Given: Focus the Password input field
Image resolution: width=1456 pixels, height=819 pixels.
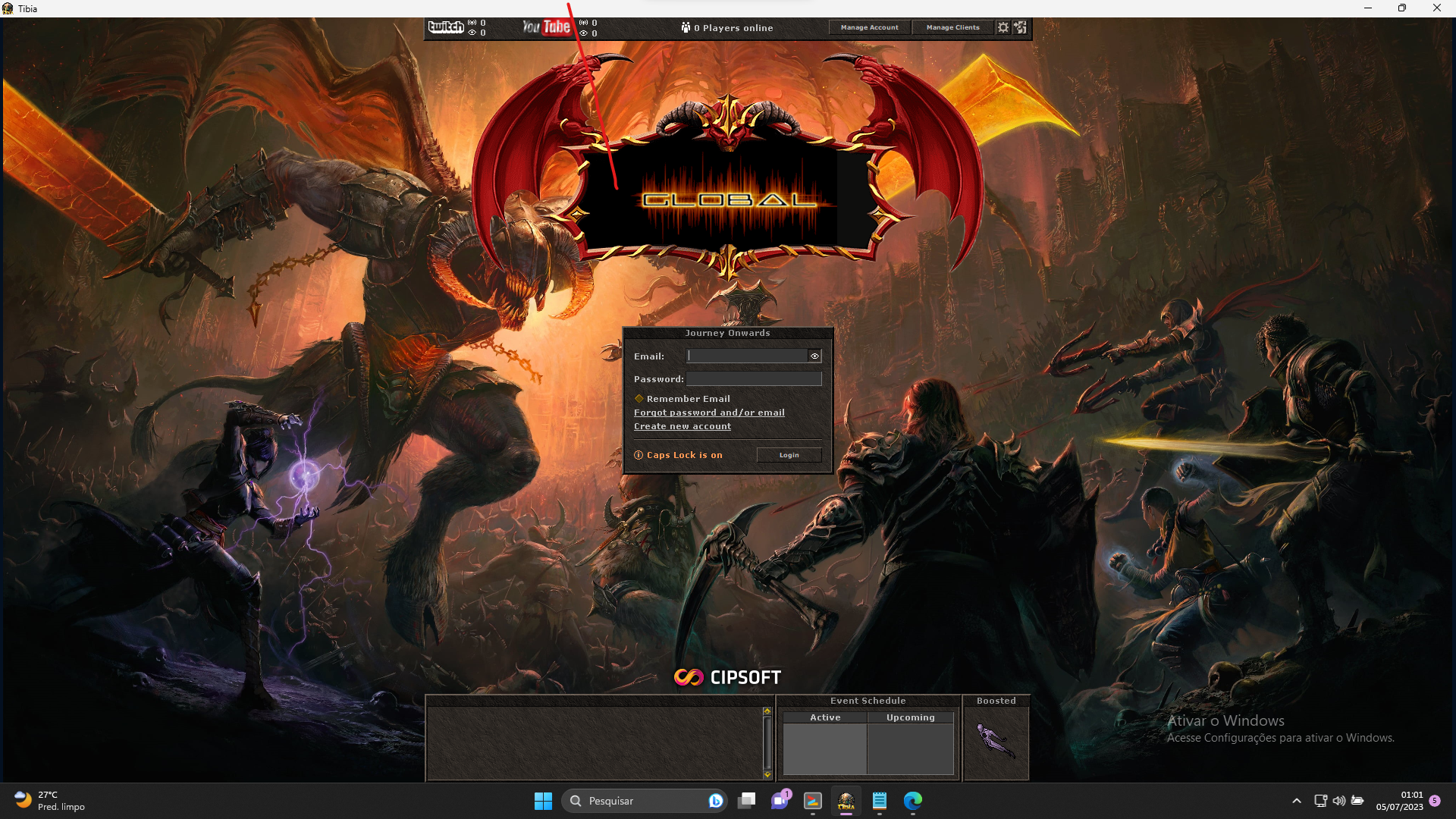Looking at the screenshot, I should pos(754,378).
